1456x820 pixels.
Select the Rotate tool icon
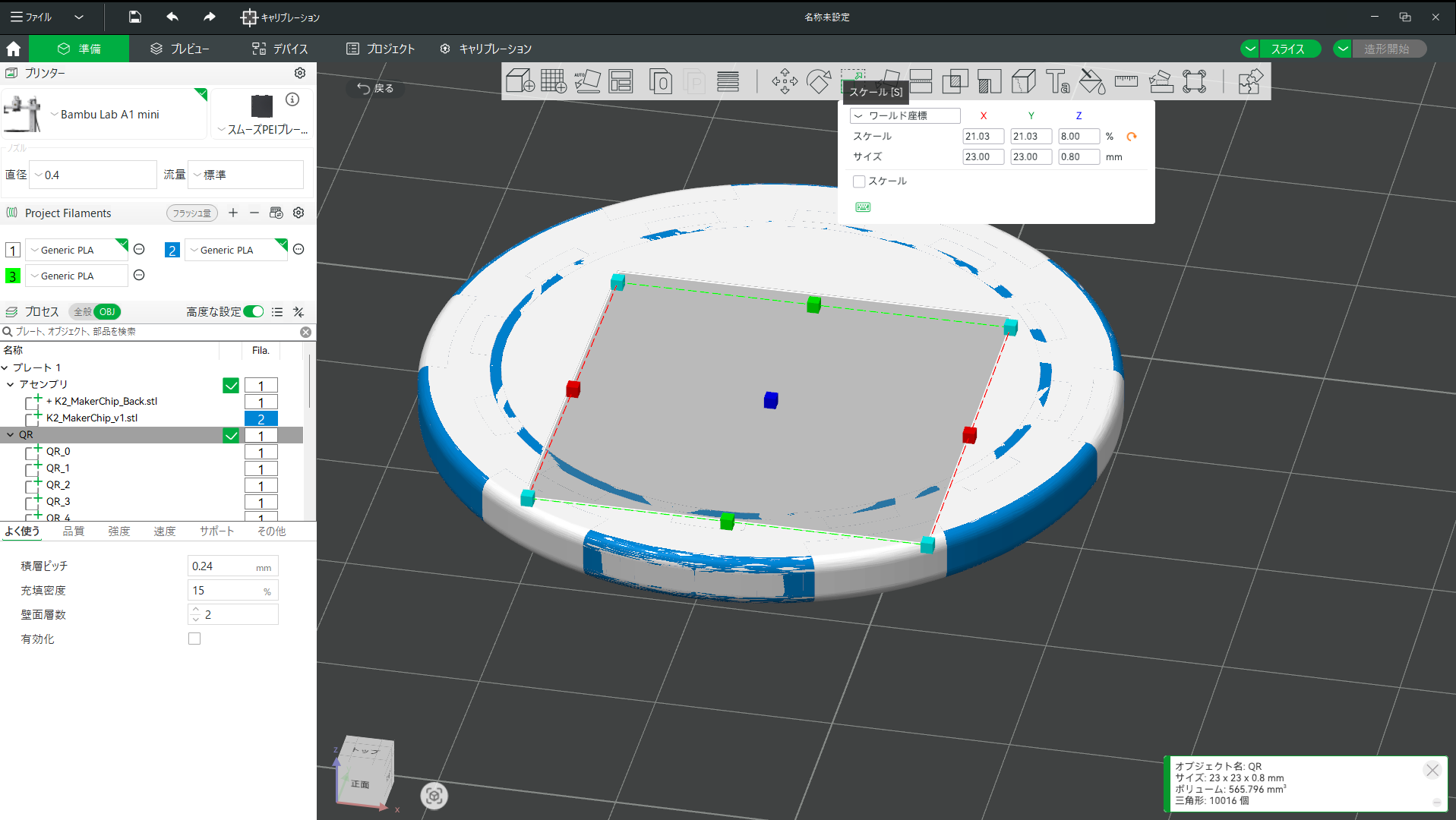coord(819,81)
